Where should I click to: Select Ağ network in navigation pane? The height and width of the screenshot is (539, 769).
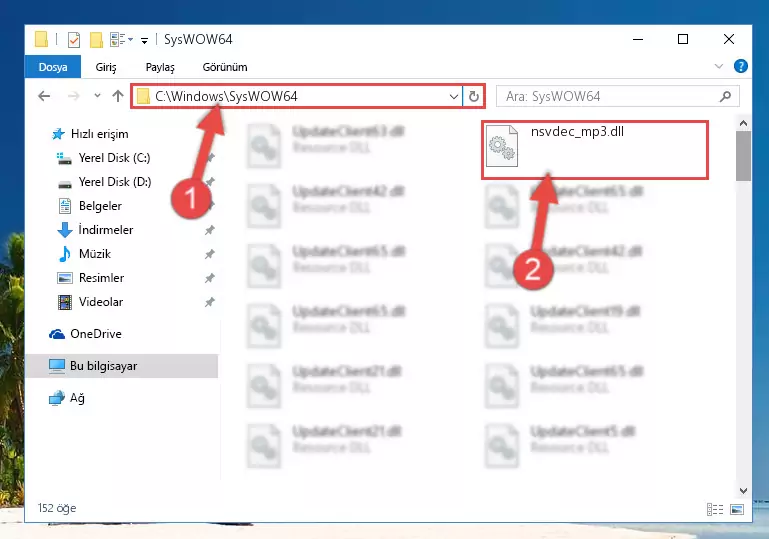67,398
